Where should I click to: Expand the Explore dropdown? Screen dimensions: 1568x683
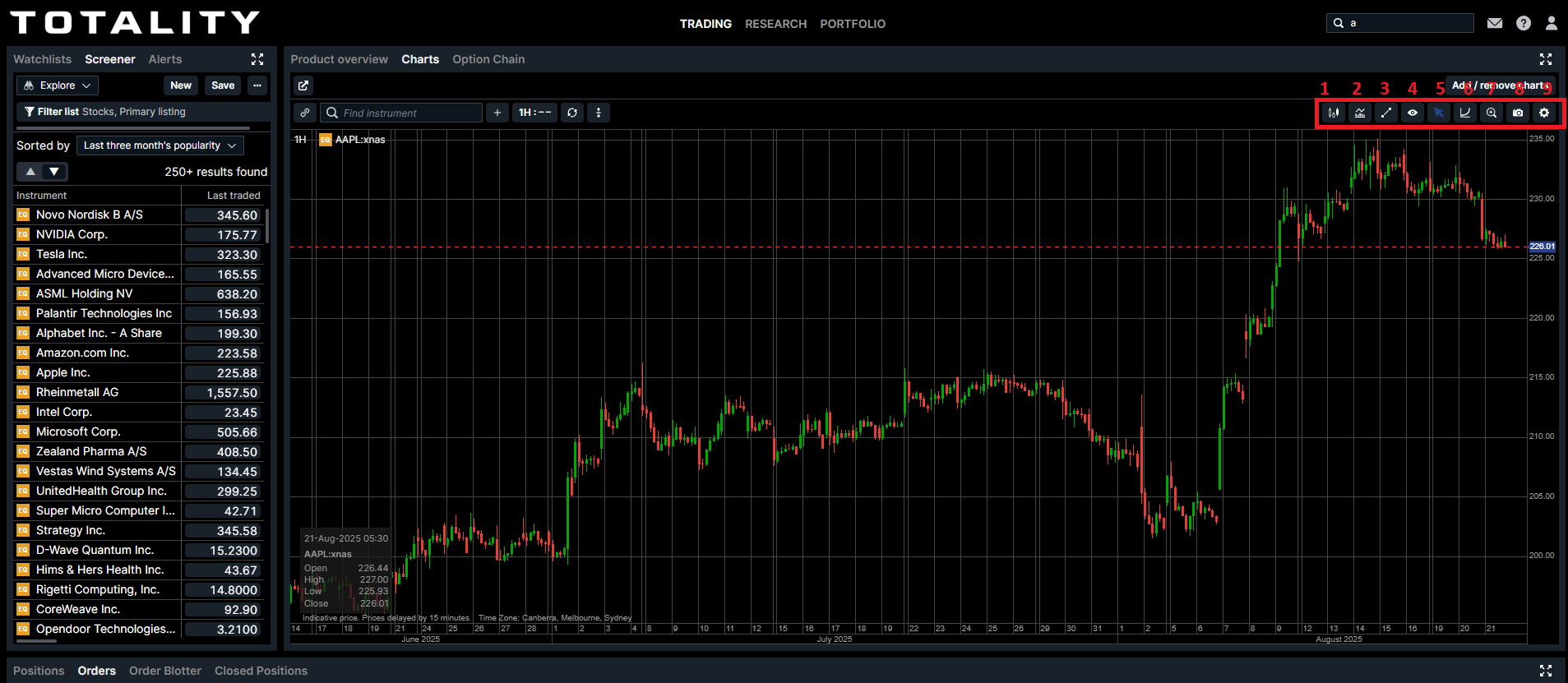click(58, 85)
